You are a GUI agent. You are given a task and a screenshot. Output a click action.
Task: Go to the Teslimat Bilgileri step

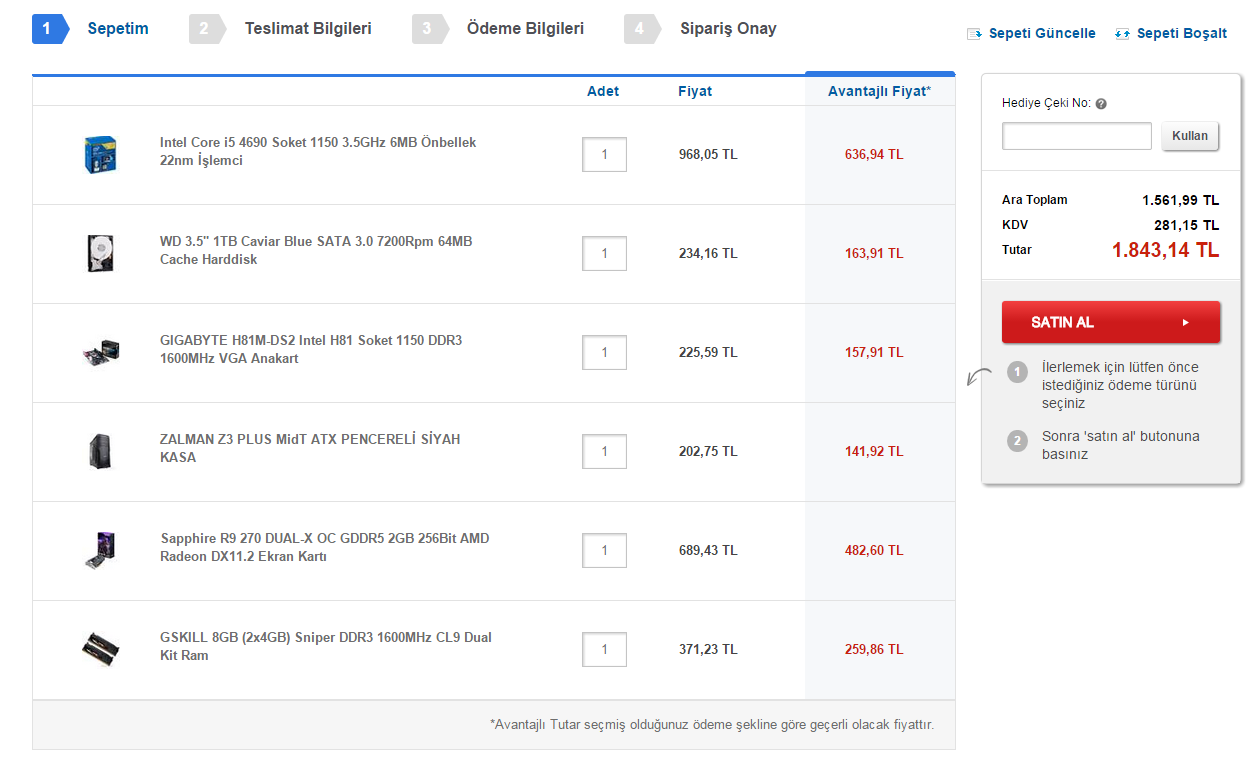point(307,29)
